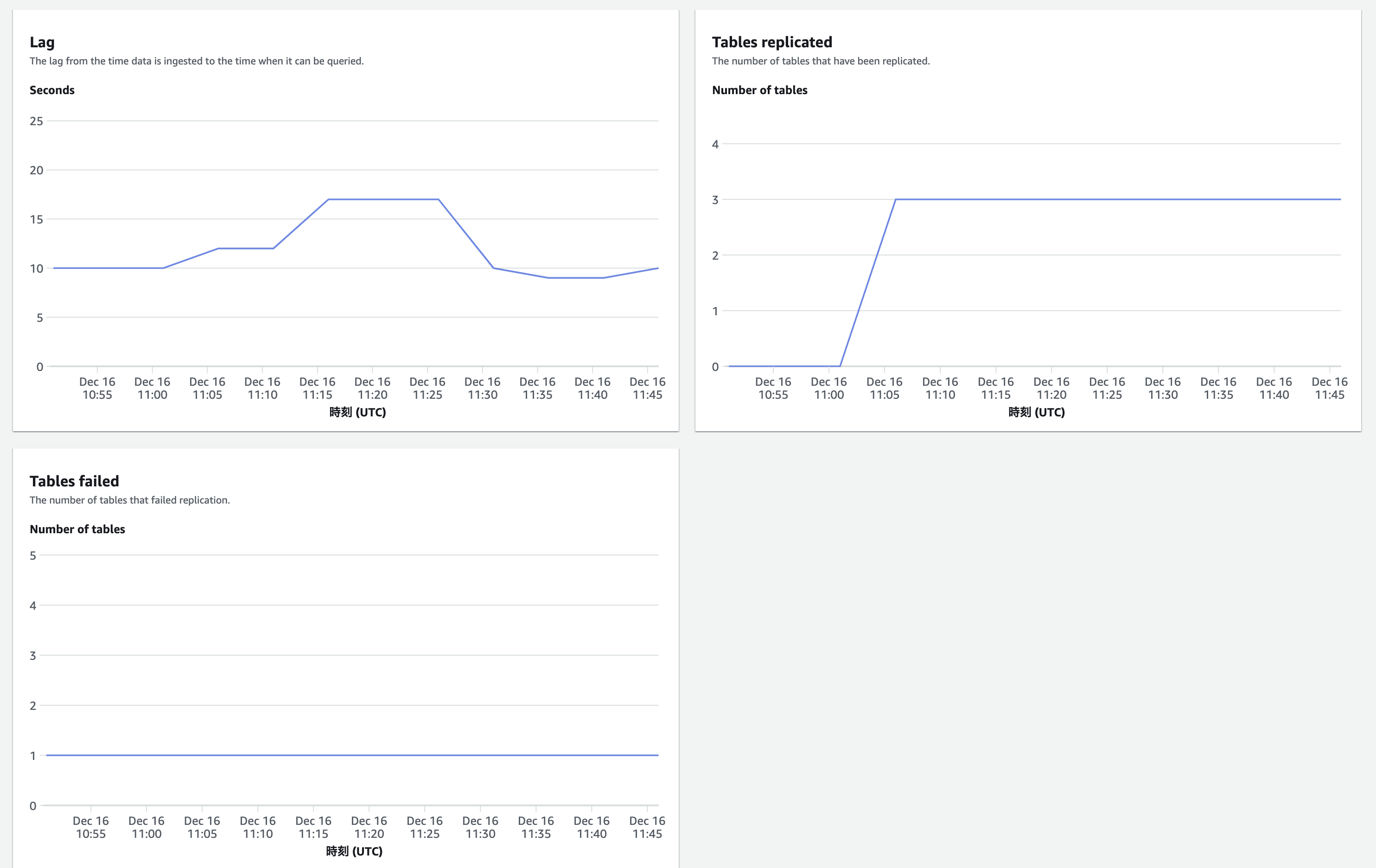Click the flat 3-table line in Tables replicated
Image resolution: width=1376 pixels, height=868 pixels.
click(1114, 199)
